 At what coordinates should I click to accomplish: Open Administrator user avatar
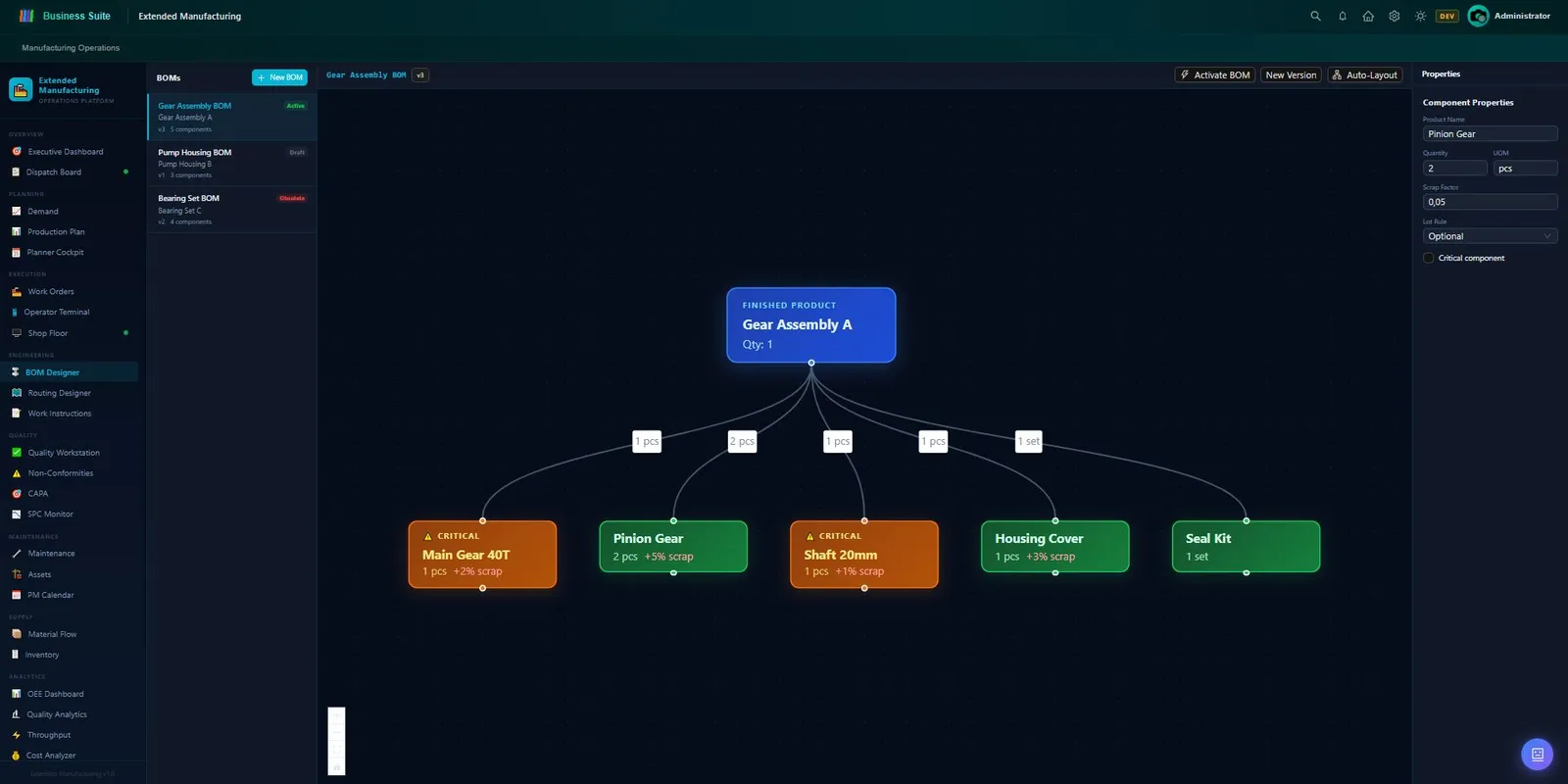(1478, 16)
